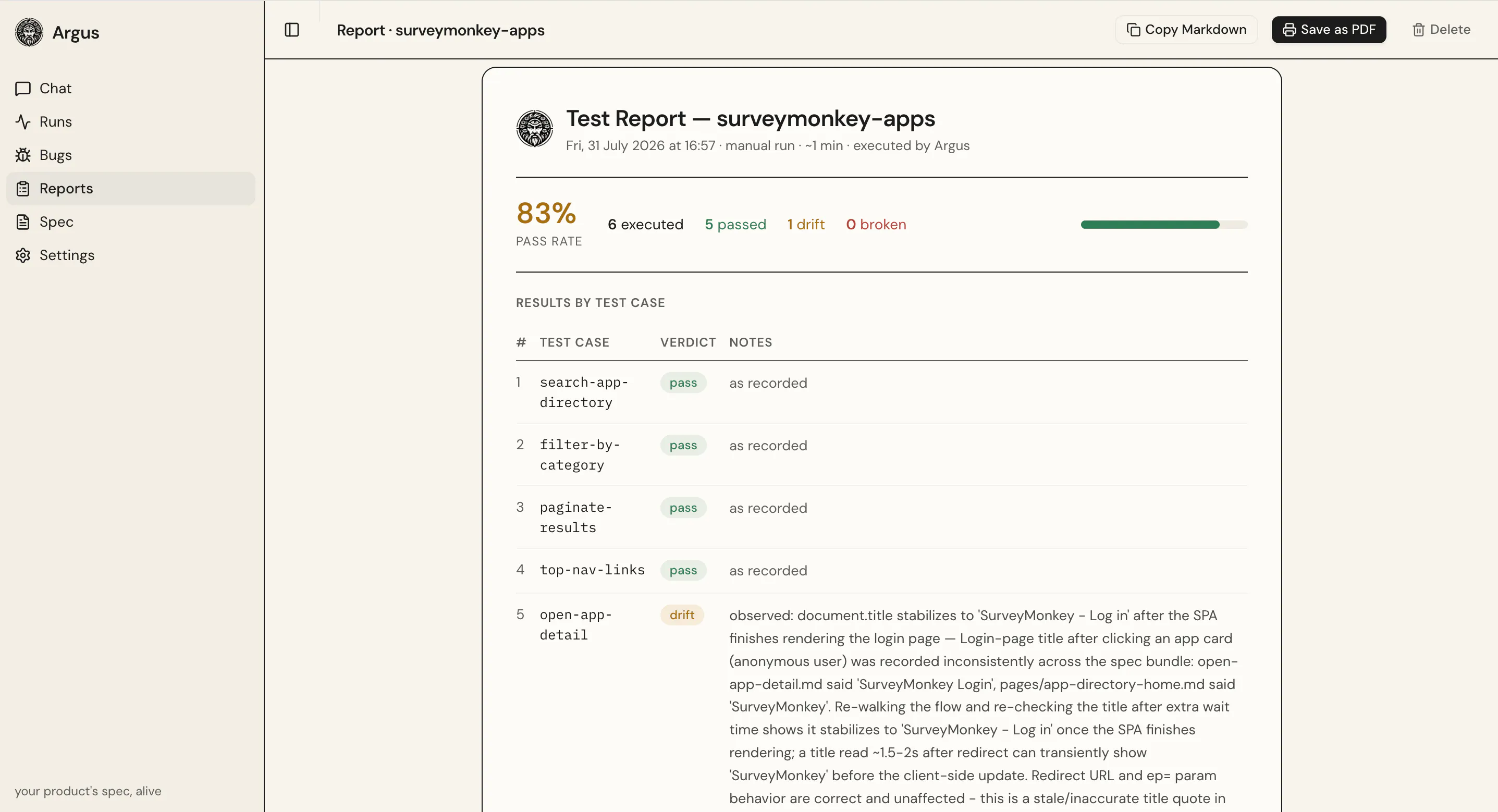This screenshot has height=812, width=1498.
Task: Open Settings via its gear icon
Action: 23,255
